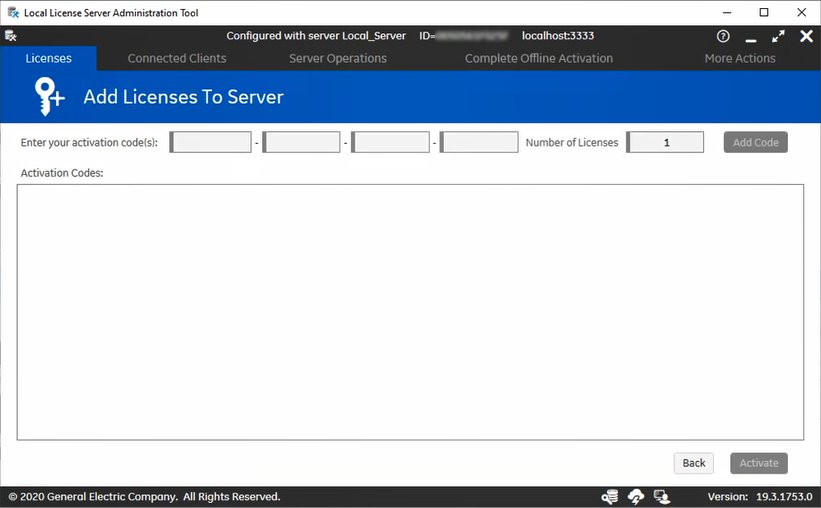Viewport: 821px width, 508px height.
Task: Click the inner minimize dash icon
Action: pos(751,40)
